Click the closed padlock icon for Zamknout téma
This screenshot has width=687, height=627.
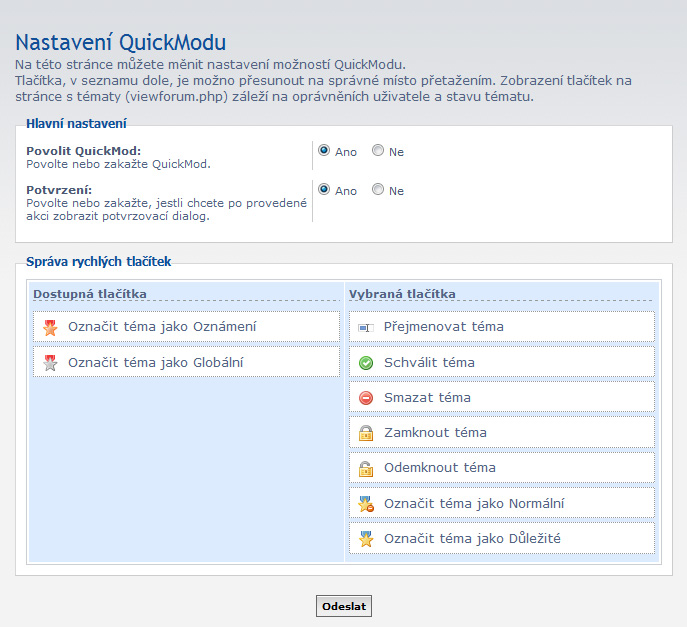click(x=366, y=433)
